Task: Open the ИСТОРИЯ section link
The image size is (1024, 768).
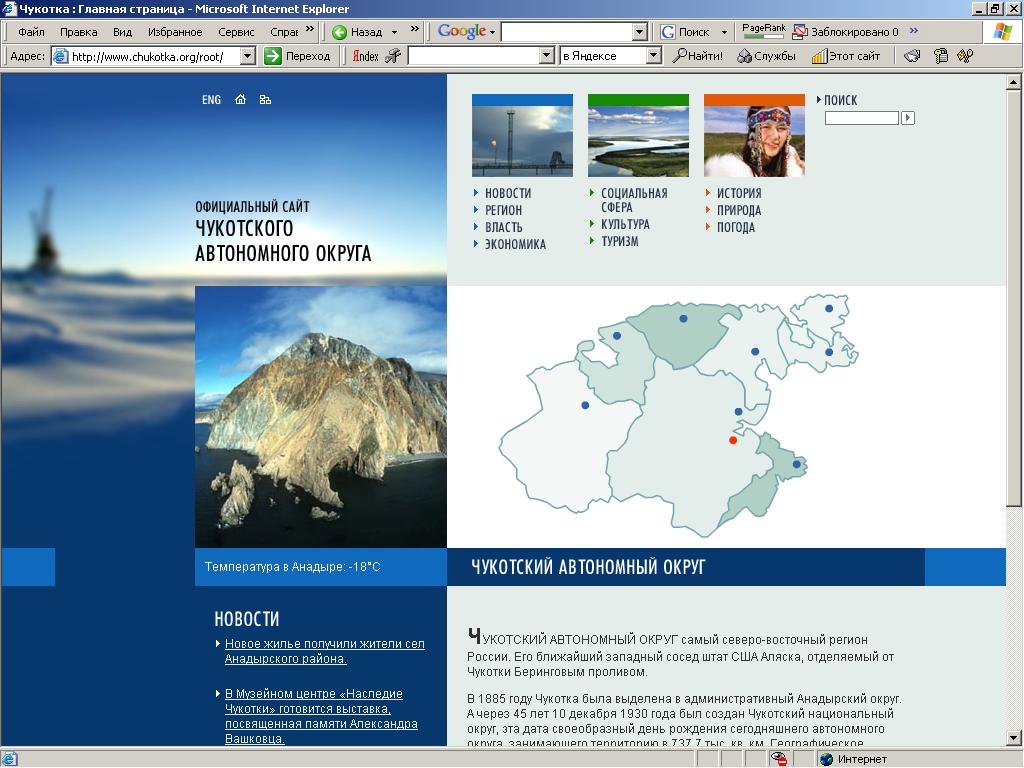Action: point(739,193)
